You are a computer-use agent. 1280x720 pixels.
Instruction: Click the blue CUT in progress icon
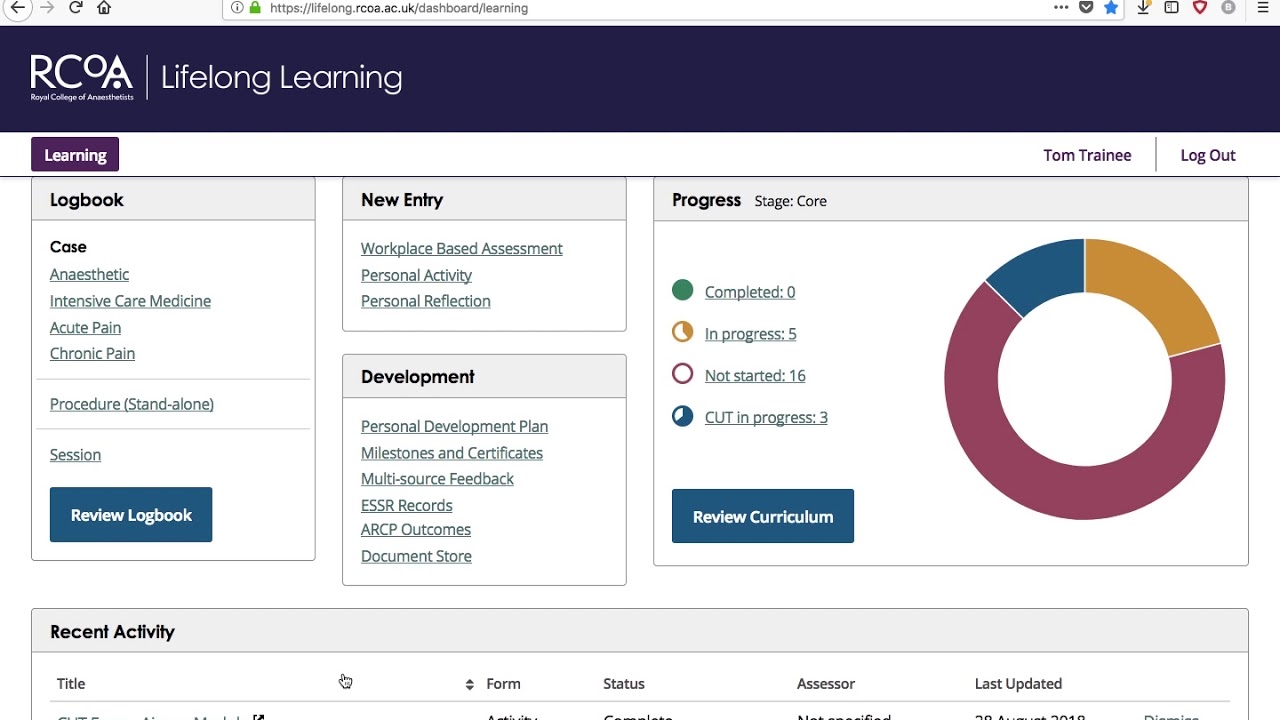(x=683, y=416)
